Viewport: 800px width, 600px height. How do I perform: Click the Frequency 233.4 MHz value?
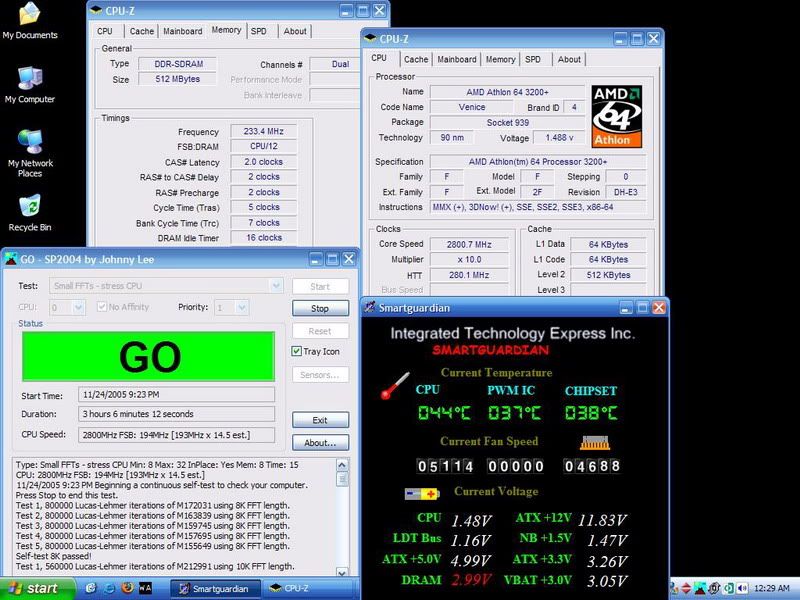coord(263,131)
